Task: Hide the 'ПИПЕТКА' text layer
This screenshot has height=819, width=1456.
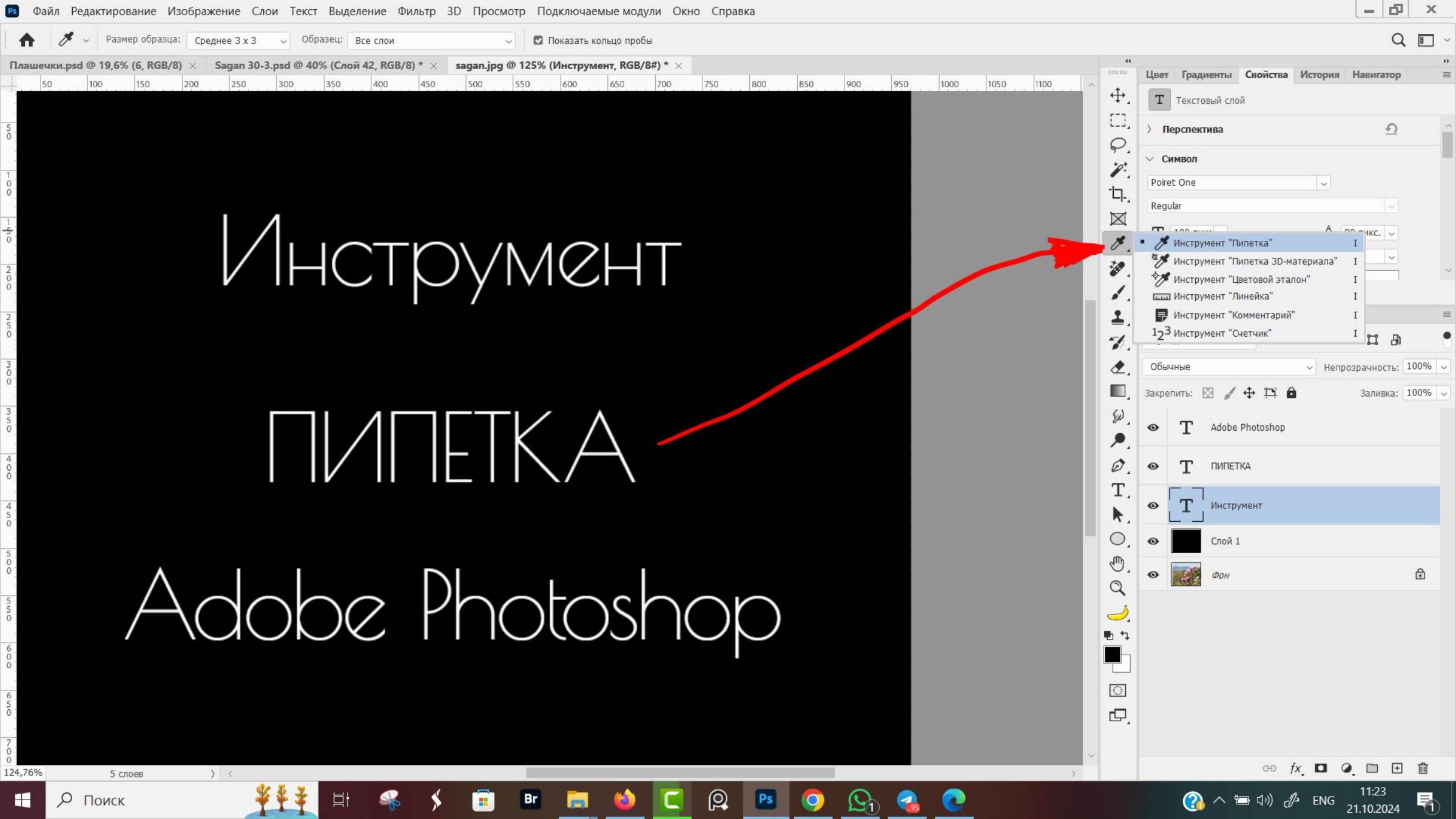Action: (1153, 466)
